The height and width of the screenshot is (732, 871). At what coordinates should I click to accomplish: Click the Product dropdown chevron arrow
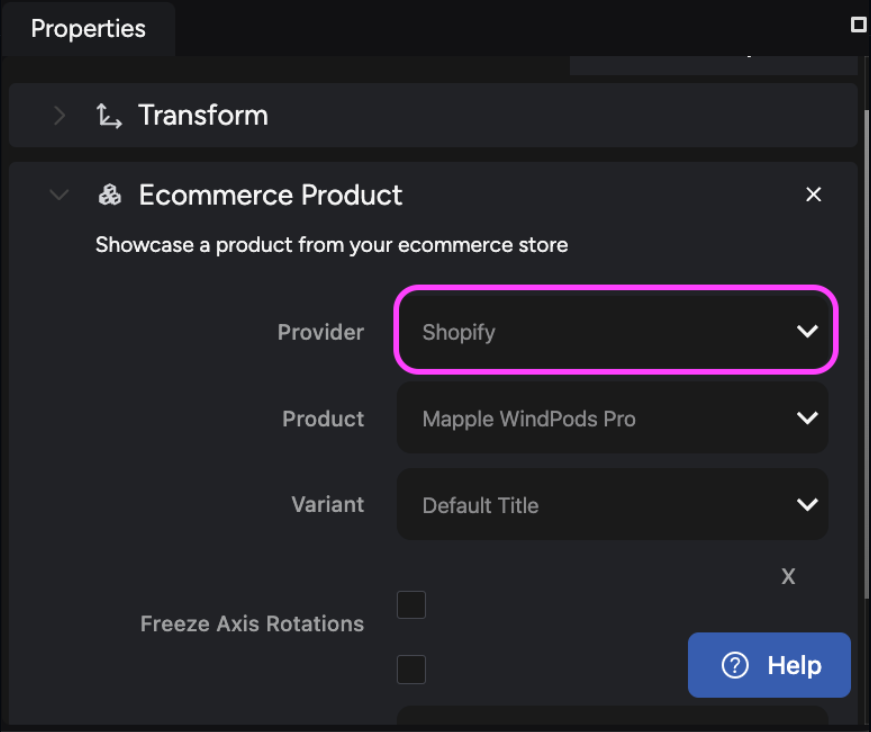click(807, 418)
